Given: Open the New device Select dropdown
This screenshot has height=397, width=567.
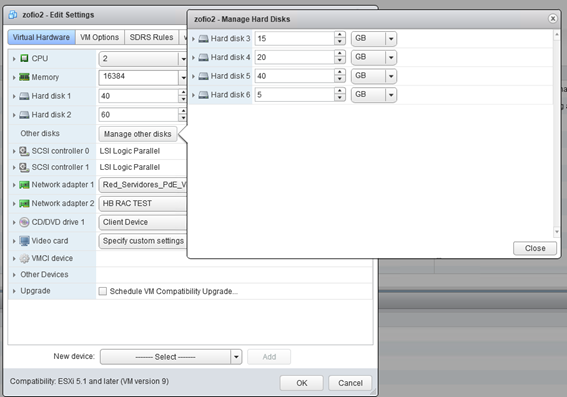Looking at the screenshot, I should [x=236, y=357].
